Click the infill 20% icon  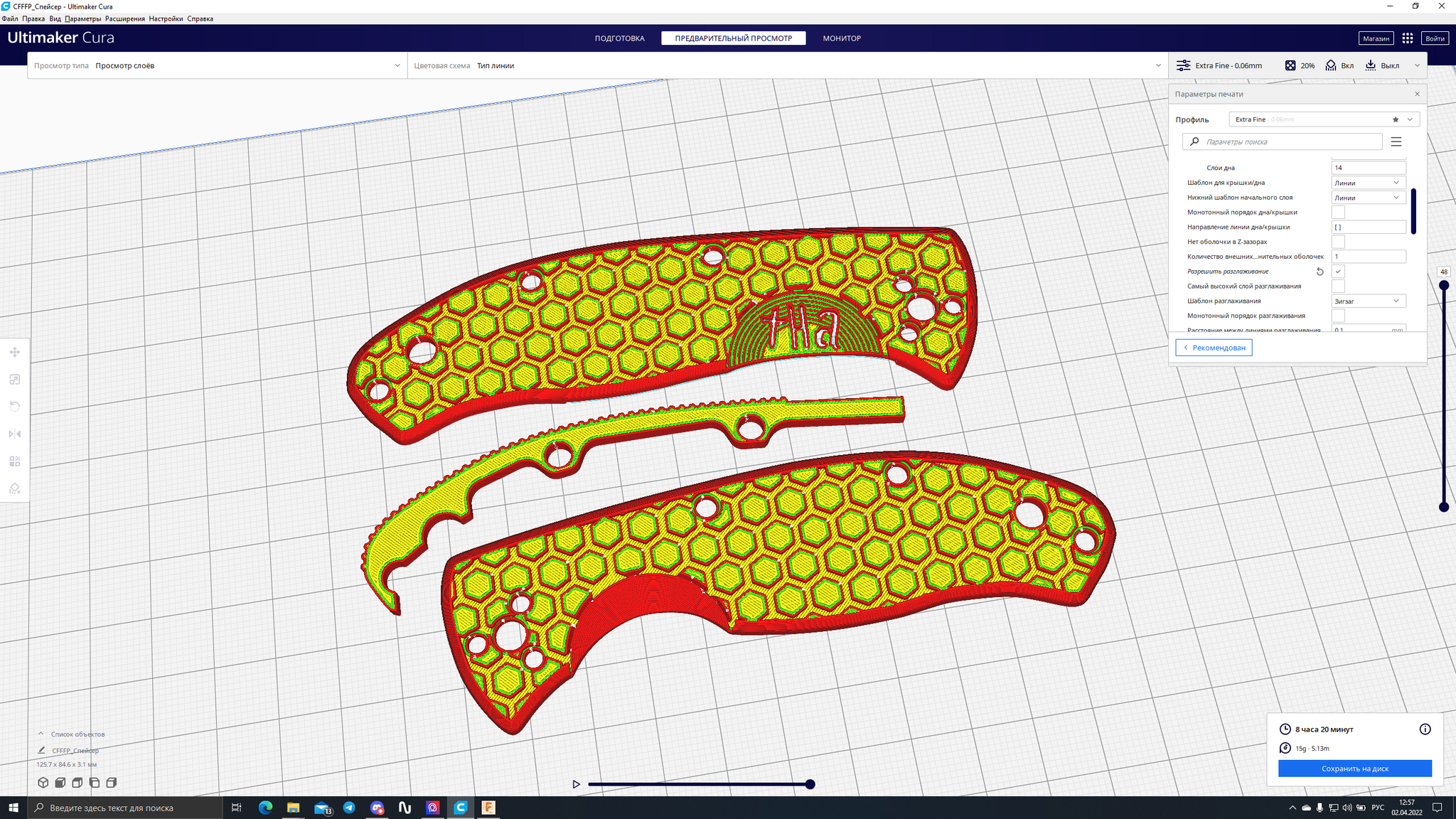pos(1290,65)
